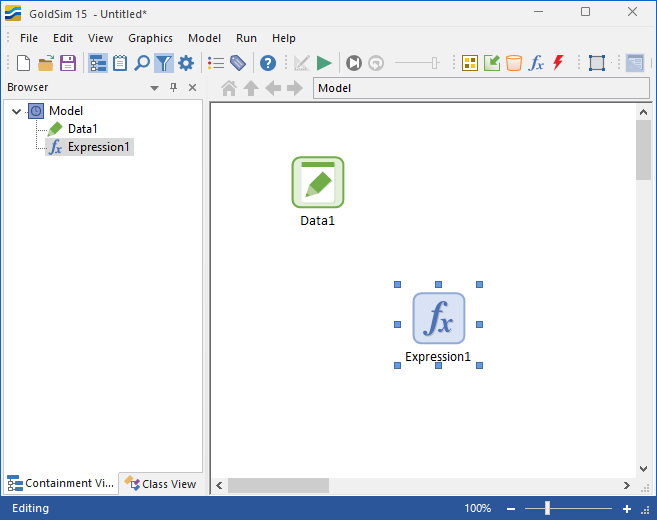Select Data1 in the browser tree
The height and width of the screenshot is (520, 657).
[83, 129]
